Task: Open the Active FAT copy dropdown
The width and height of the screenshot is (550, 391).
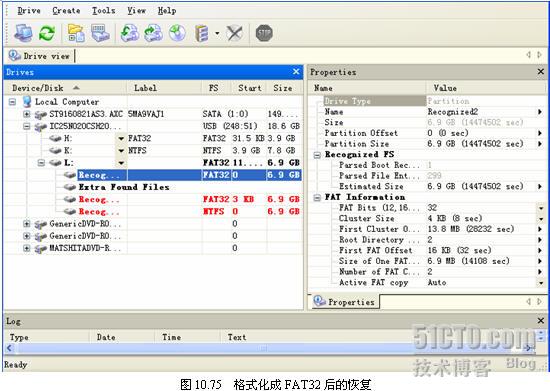Action: [x=541, y=283]
